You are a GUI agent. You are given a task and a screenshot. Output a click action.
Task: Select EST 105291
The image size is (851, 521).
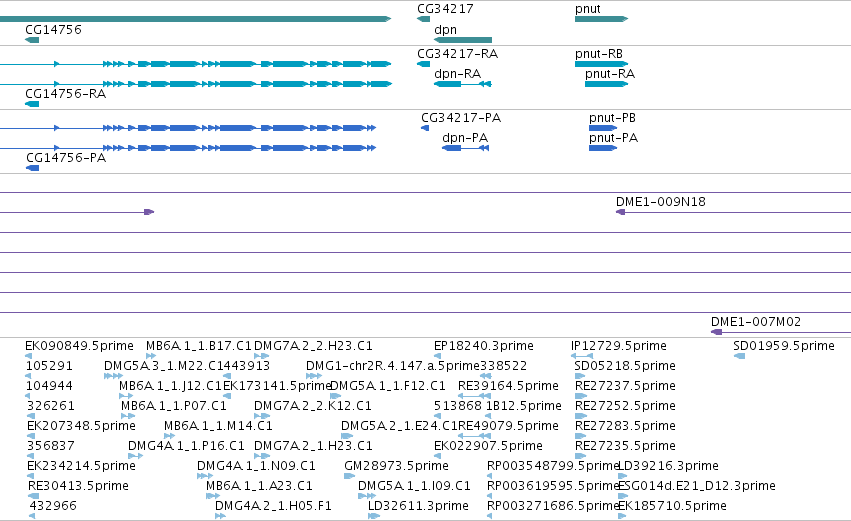(x=49, y=366)
